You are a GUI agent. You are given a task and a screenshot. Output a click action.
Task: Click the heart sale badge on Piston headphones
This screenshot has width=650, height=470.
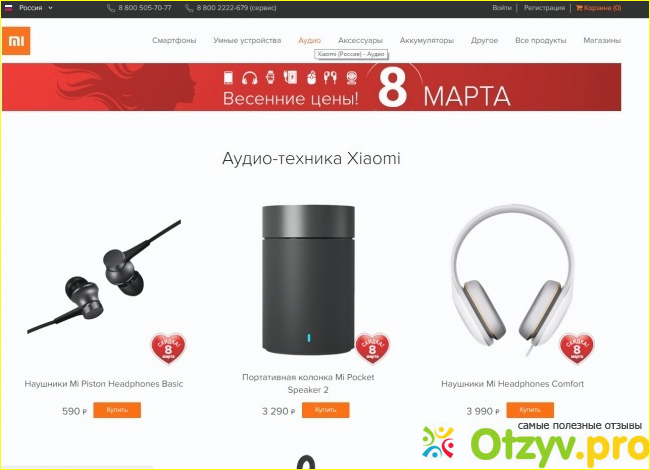168,348
